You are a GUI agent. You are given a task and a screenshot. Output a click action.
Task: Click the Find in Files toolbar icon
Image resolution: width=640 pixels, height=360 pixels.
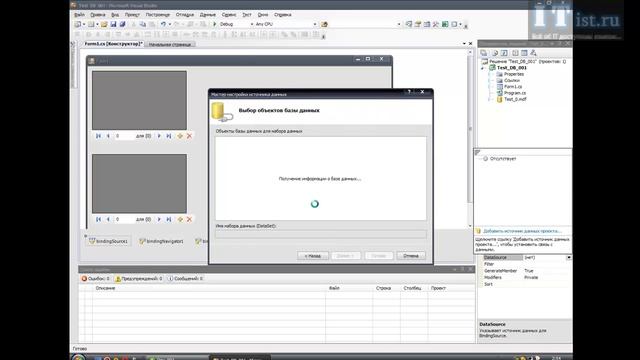click(x=324, y=24)
